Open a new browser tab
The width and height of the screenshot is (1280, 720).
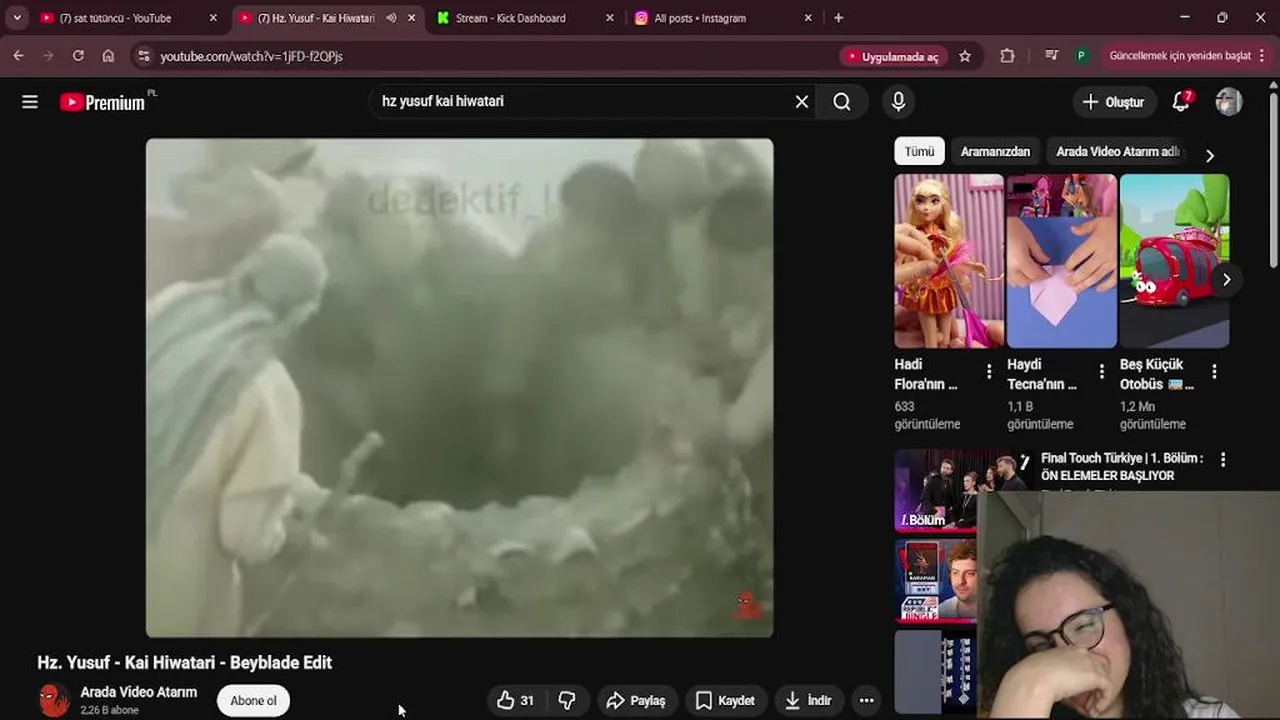pos(838,18)
